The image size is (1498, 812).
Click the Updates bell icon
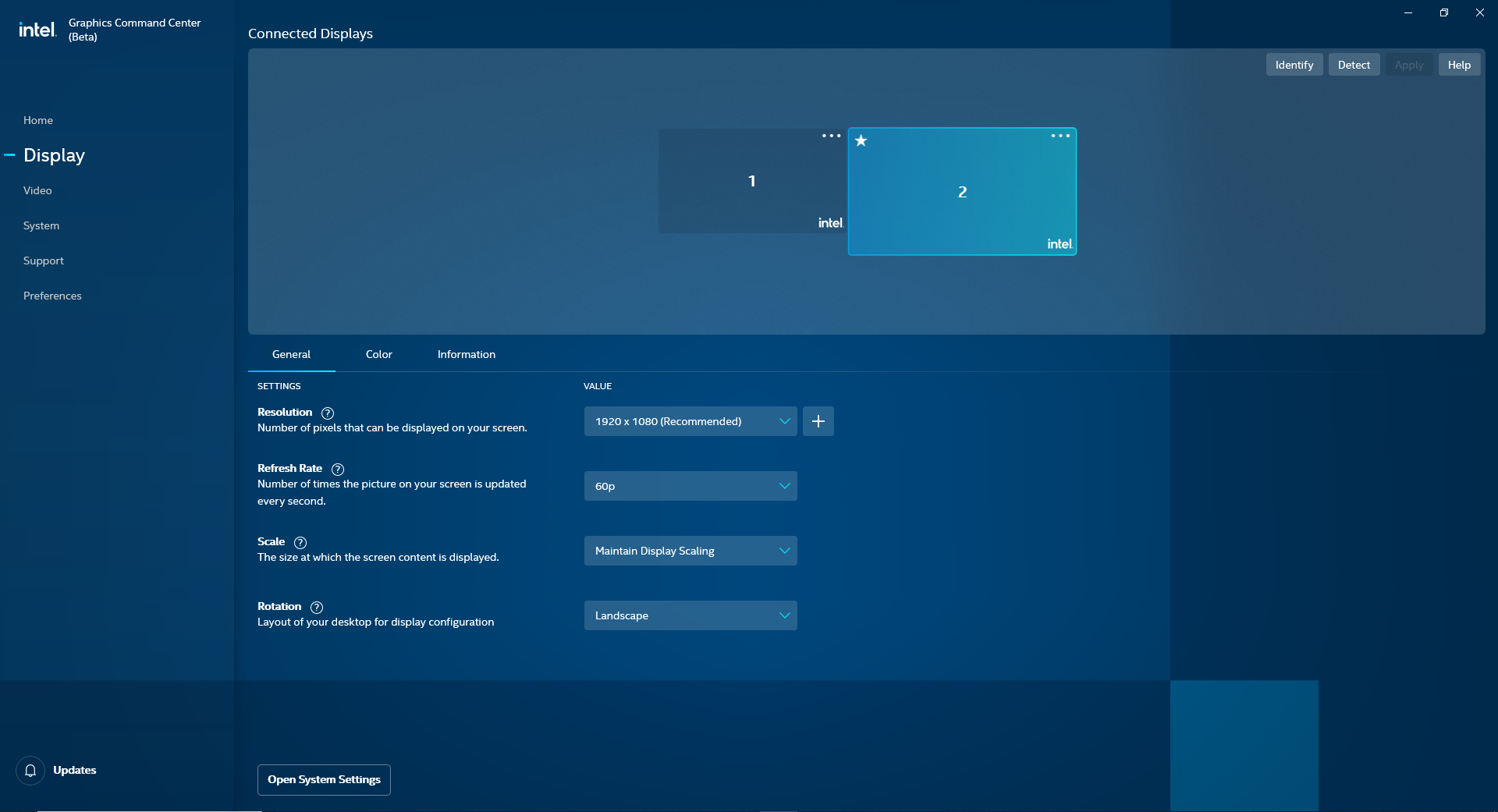tap(30, 771)
